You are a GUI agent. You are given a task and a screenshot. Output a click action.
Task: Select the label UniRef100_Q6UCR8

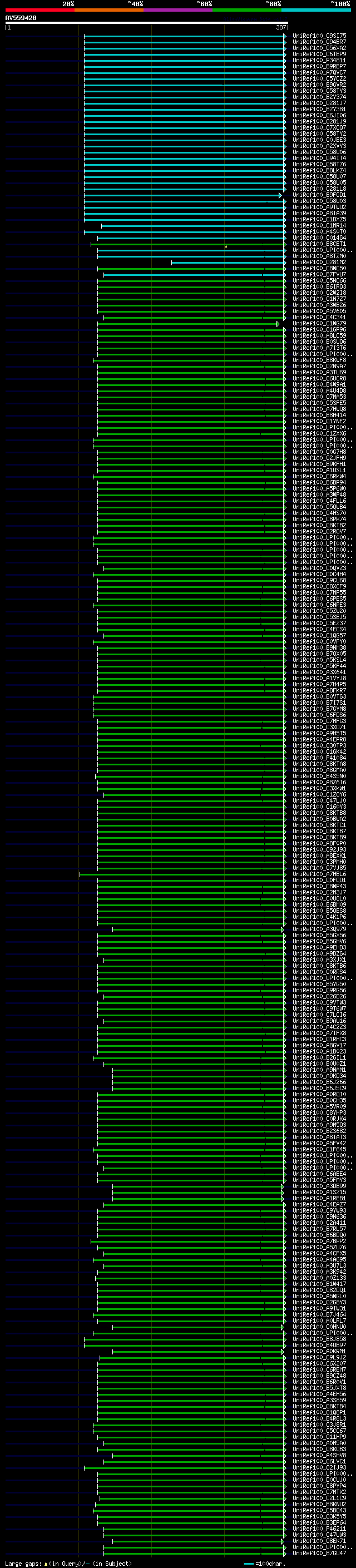[x=319, y=379]
